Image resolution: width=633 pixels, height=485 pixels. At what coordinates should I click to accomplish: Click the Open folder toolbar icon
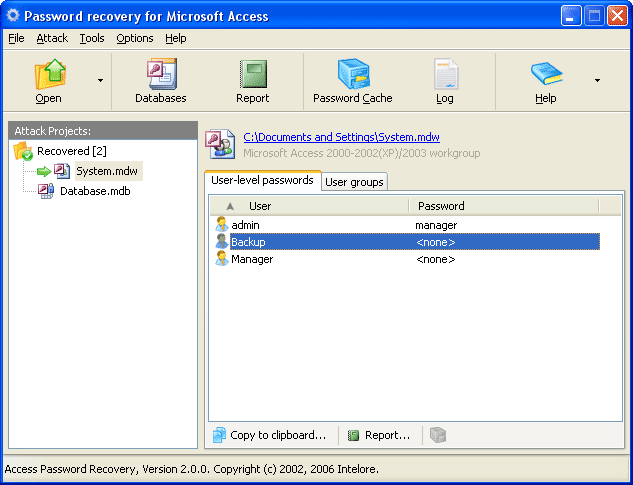[x=50, y=74]
